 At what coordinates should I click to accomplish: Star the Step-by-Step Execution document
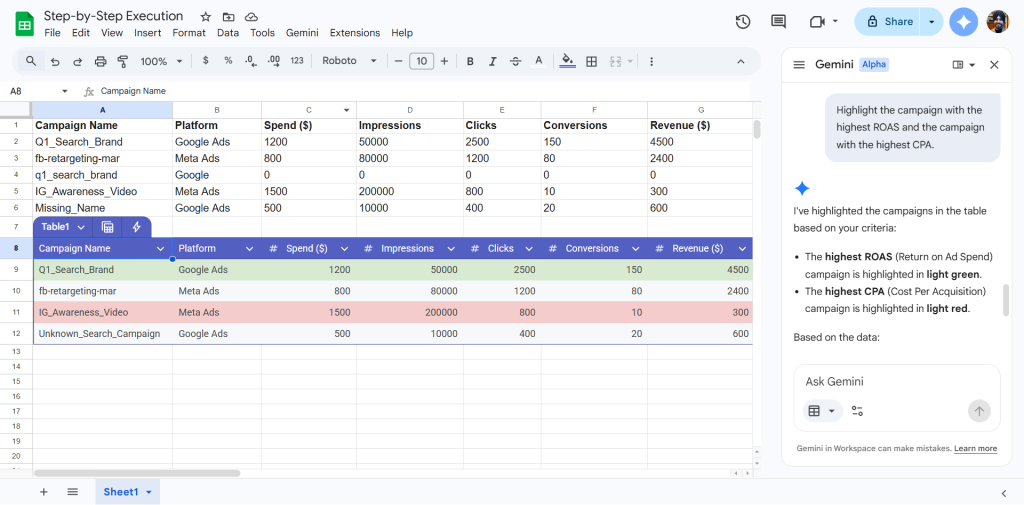pos(206,17)
